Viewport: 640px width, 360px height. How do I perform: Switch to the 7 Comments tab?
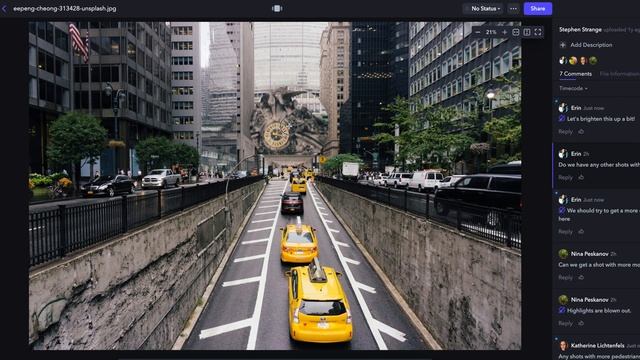click(x=576, y=74)
